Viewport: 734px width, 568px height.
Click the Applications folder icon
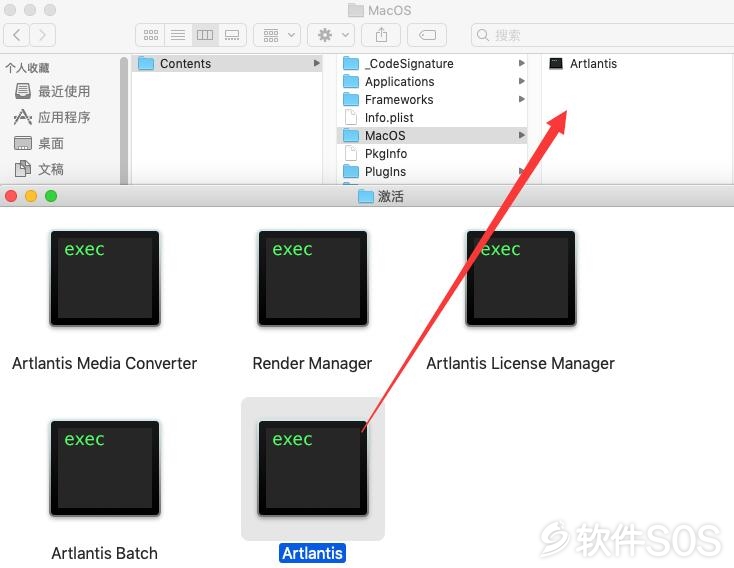click(x=351, y=81)
